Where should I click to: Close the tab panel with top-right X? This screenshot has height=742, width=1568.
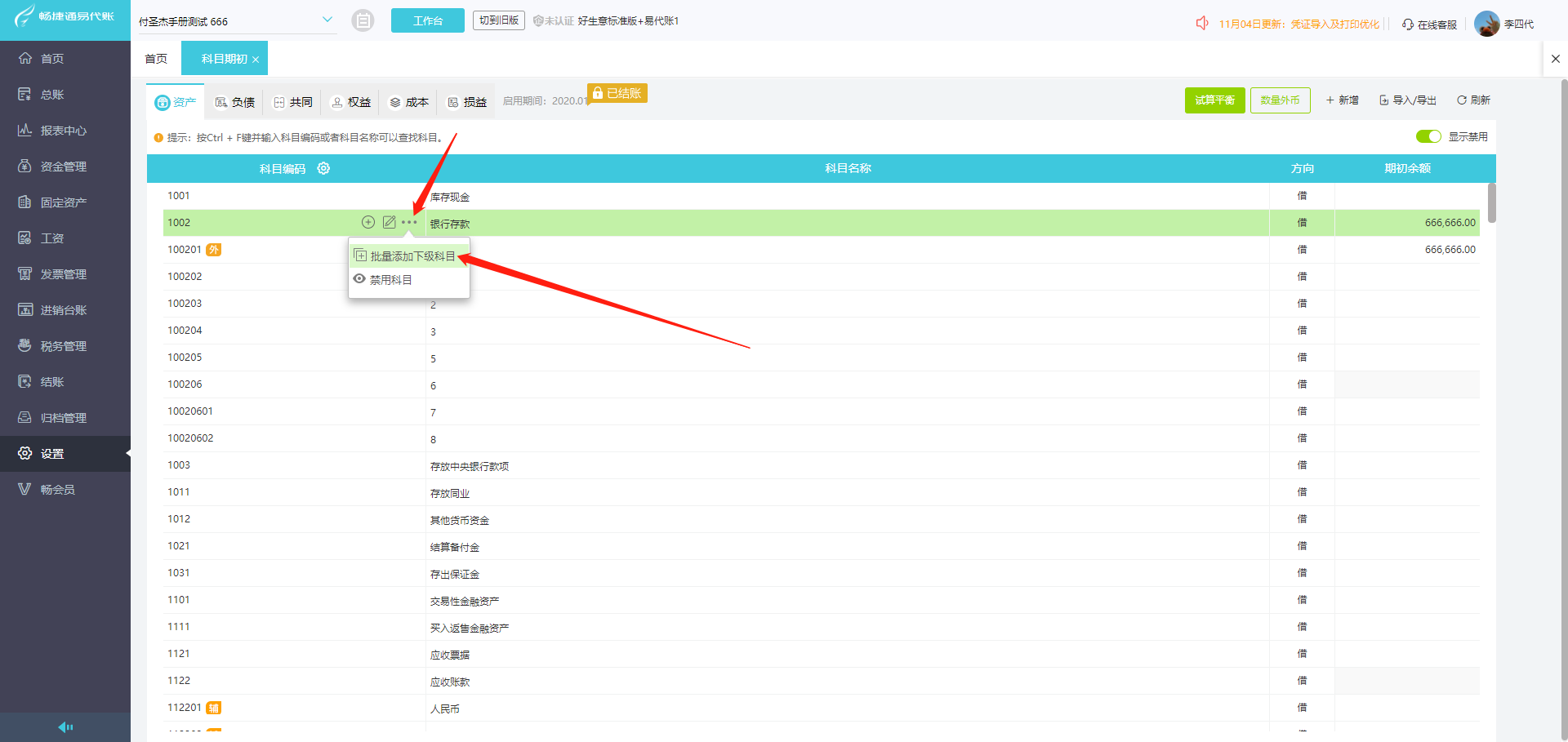pyautogui.click(x=1556, y=59)
